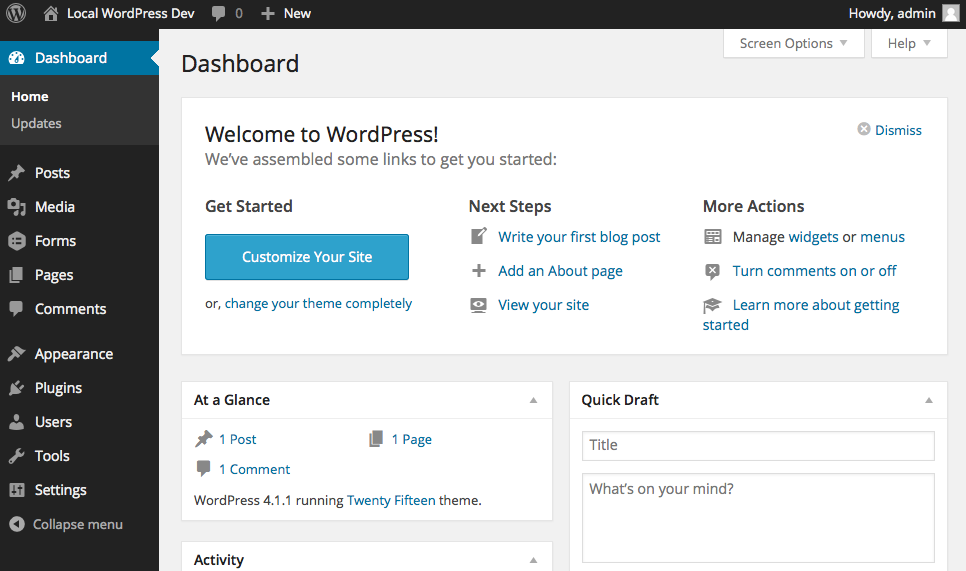Go to Updates submenu item
The height and width of the screenshot is (571, 966).
36,123
